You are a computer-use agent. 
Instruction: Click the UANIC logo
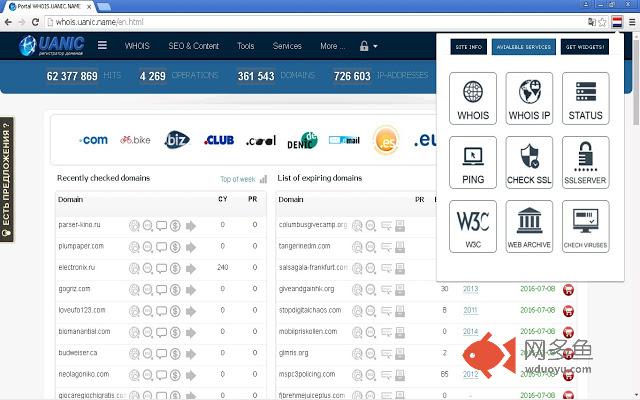(52, 46)
